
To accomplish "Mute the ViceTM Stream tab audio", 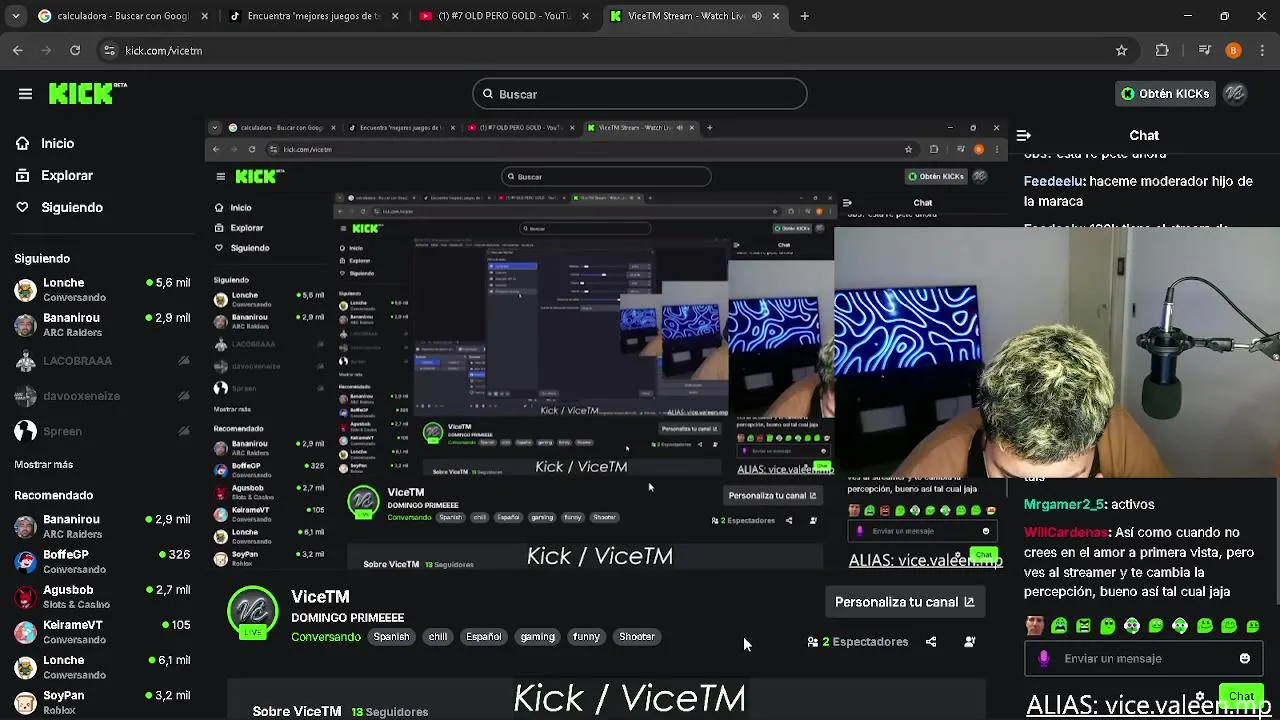I will click(x=757, y=16).
